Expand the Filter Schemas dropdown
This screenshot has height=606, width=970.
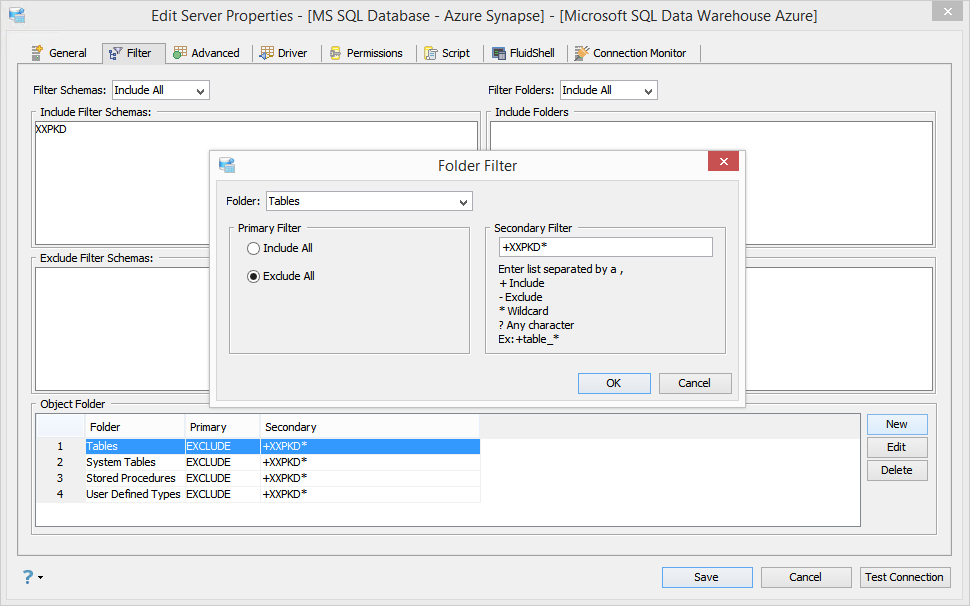161,90
